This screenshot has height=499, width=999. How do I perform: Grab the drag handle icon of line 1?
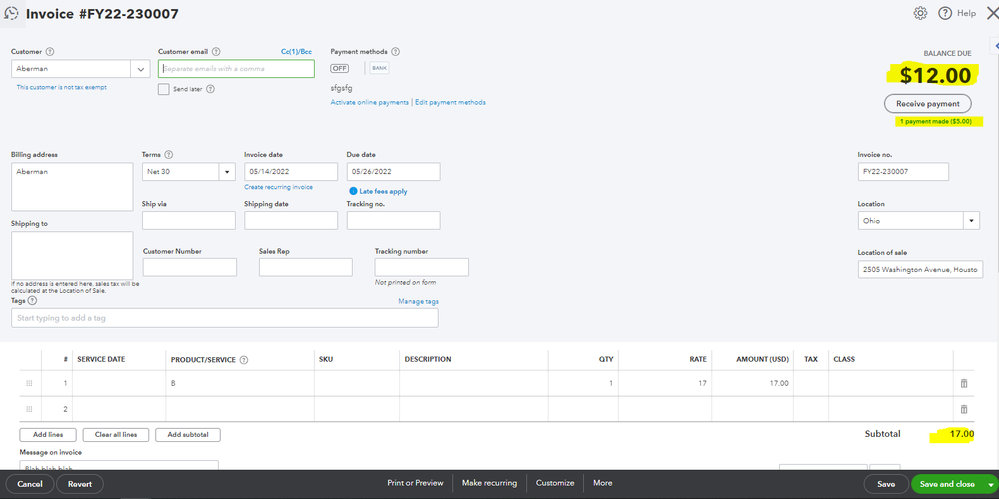29,383
